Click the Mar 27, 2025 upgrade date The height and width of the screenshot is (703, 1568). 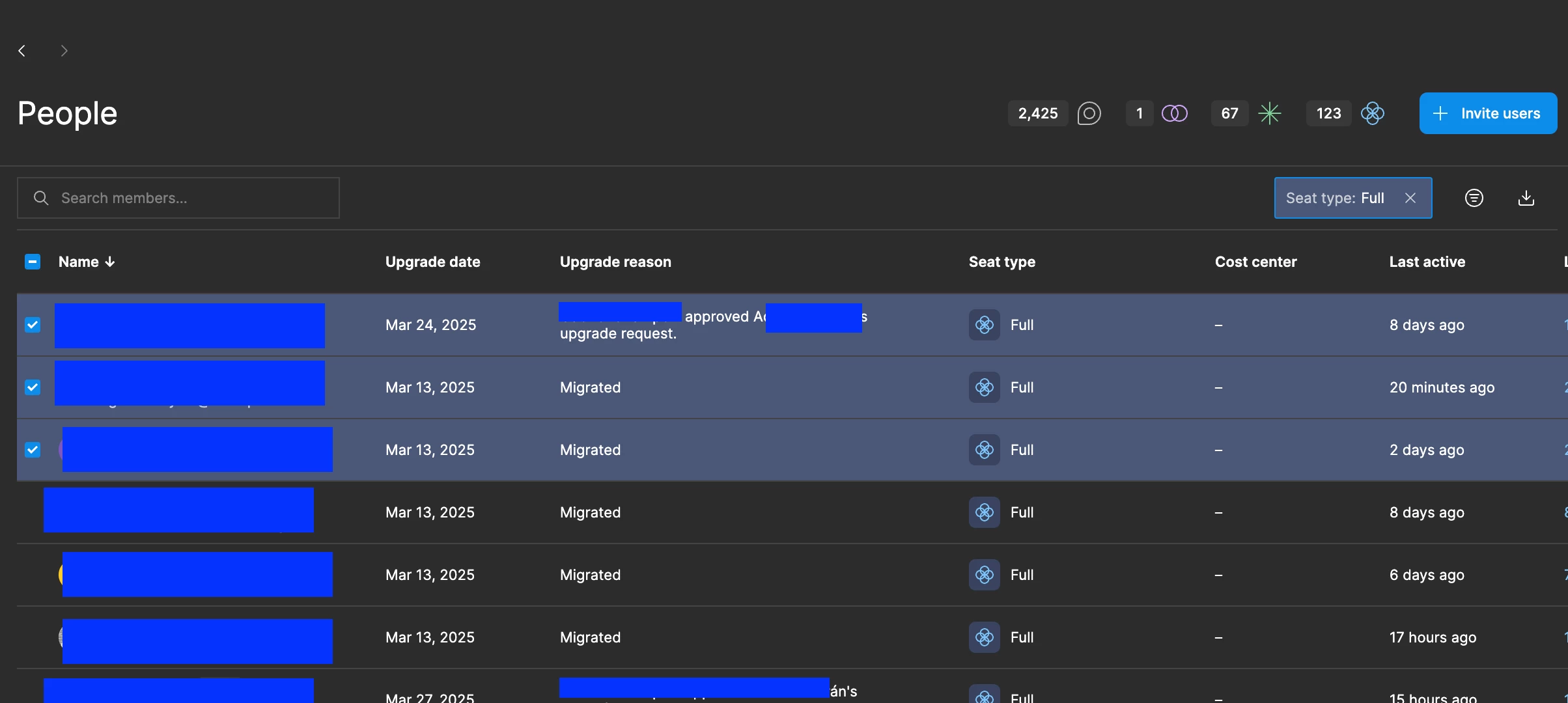pos(430,698)
